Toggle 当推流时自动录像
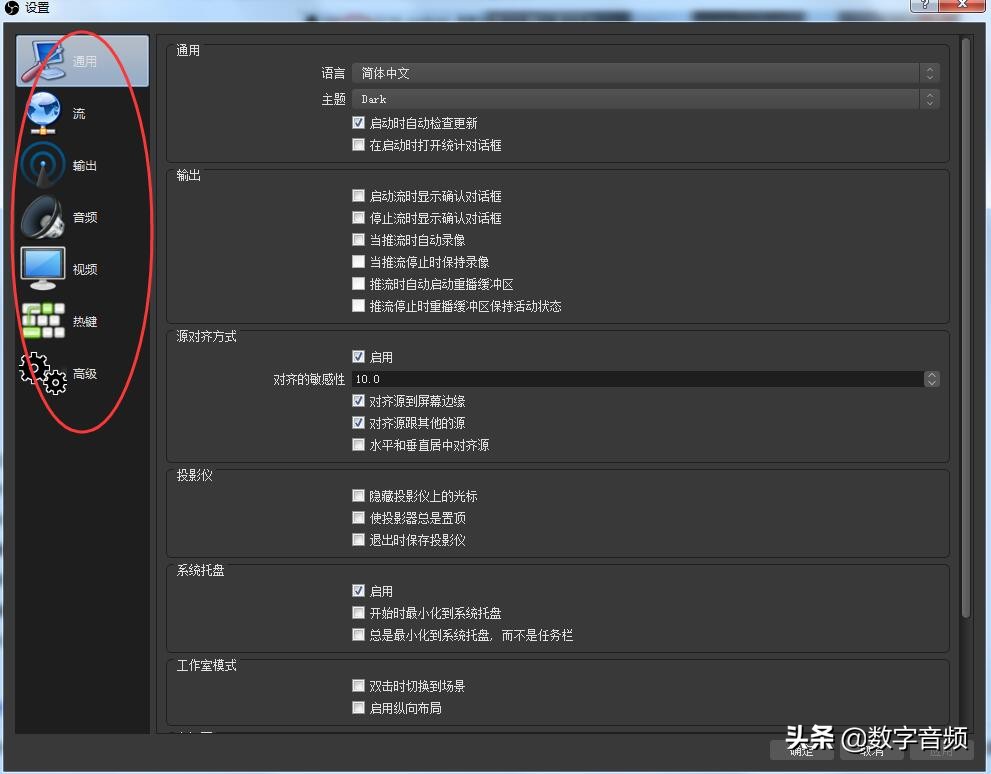The width and height of the screenshot is (991, 774). 358,239
